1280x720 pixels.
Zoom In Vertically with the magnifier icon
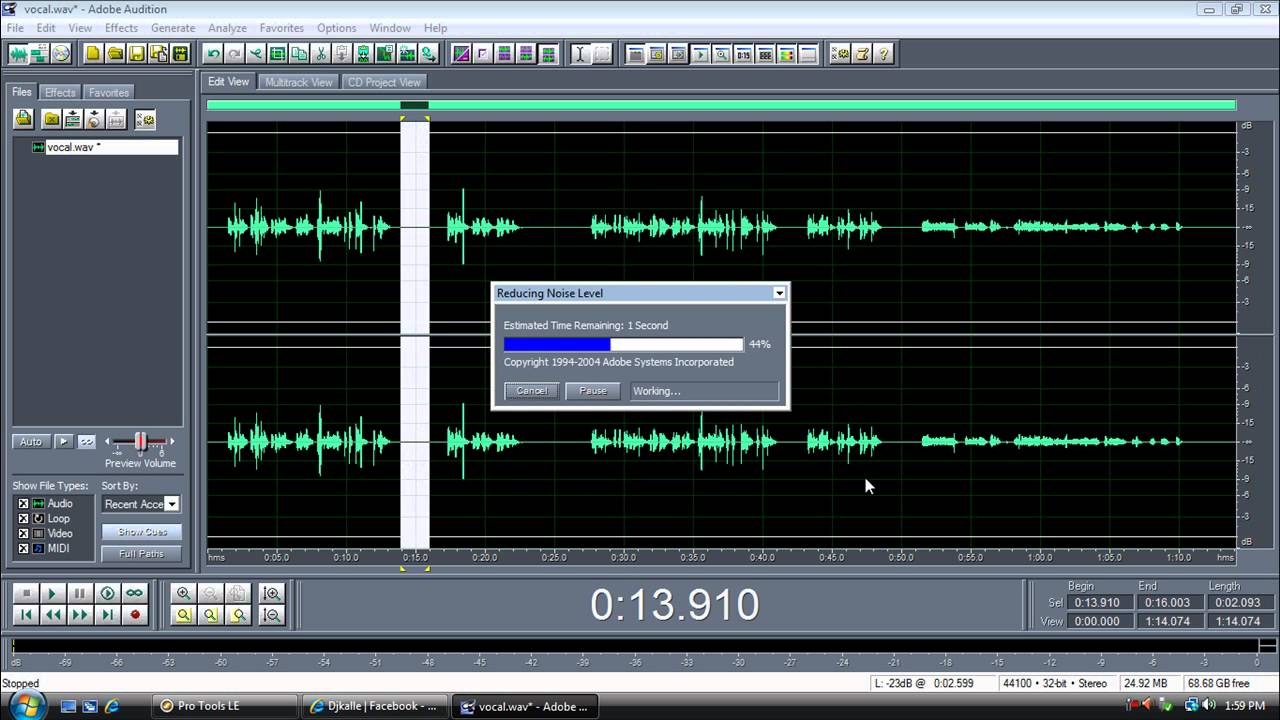[271, 594]
